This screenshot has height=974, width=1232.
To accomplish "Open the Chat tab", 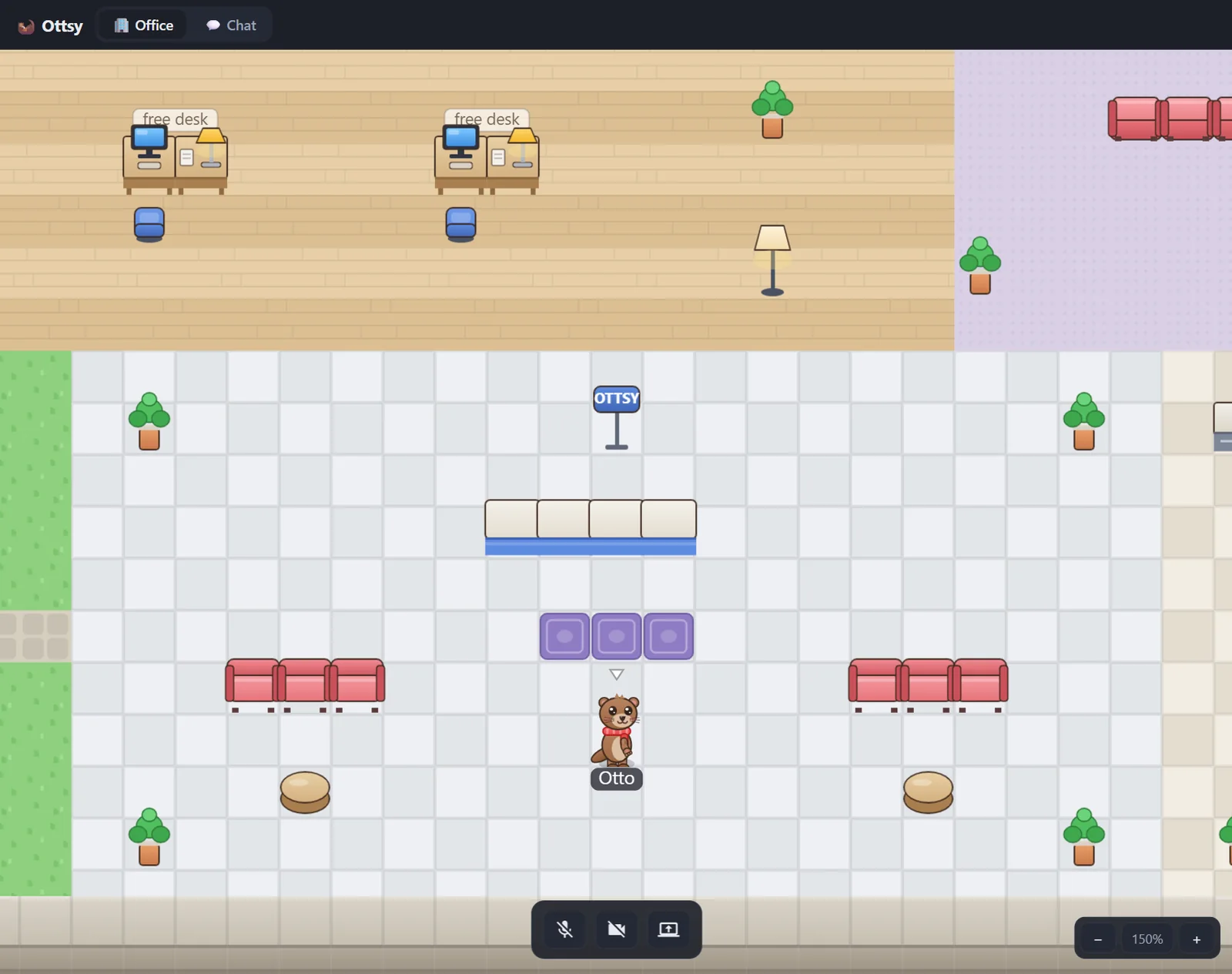I will [x=231, y=25].
